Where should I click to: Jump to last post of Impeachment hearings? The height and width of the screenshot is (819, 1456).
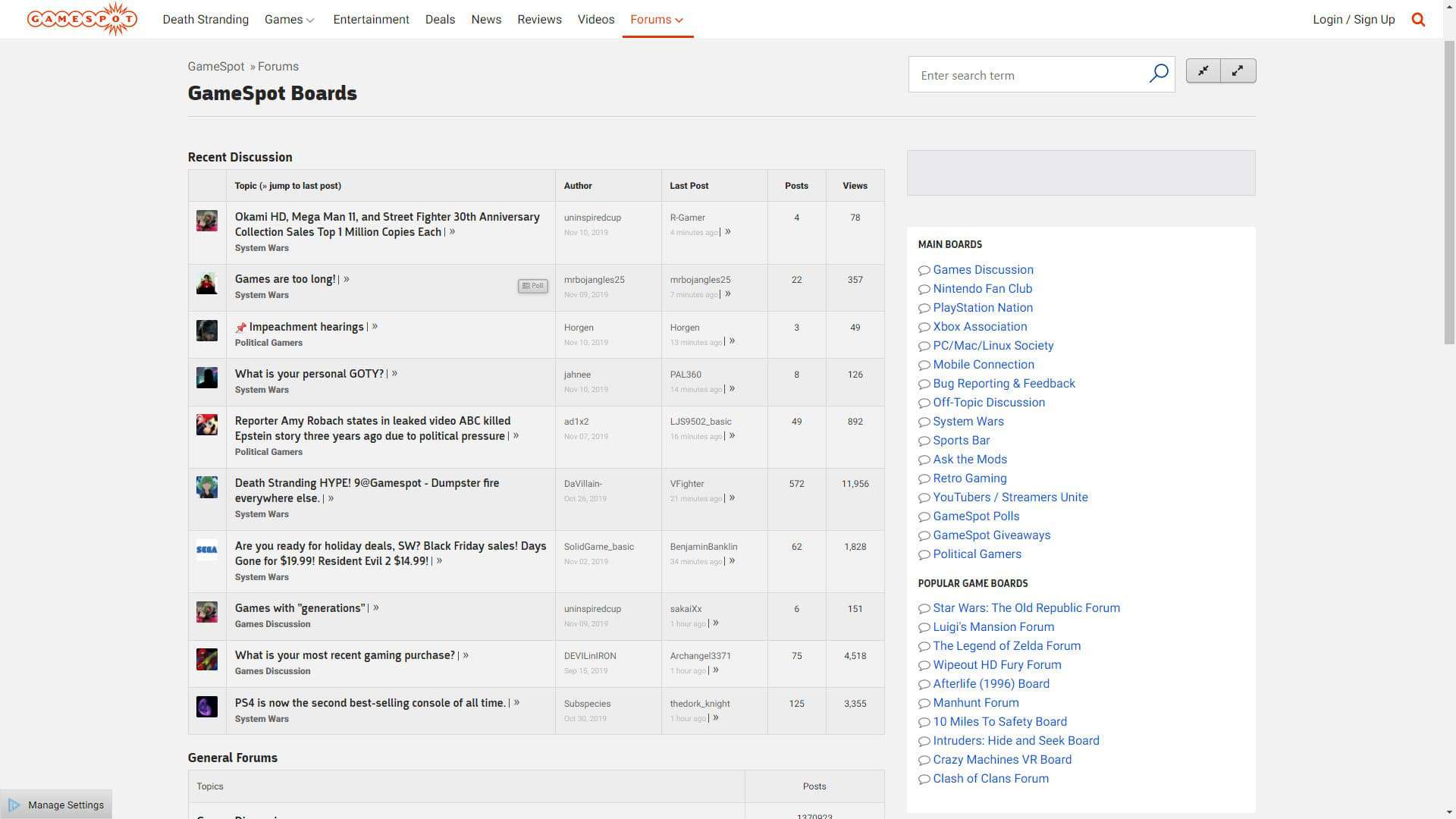point(375,327)
